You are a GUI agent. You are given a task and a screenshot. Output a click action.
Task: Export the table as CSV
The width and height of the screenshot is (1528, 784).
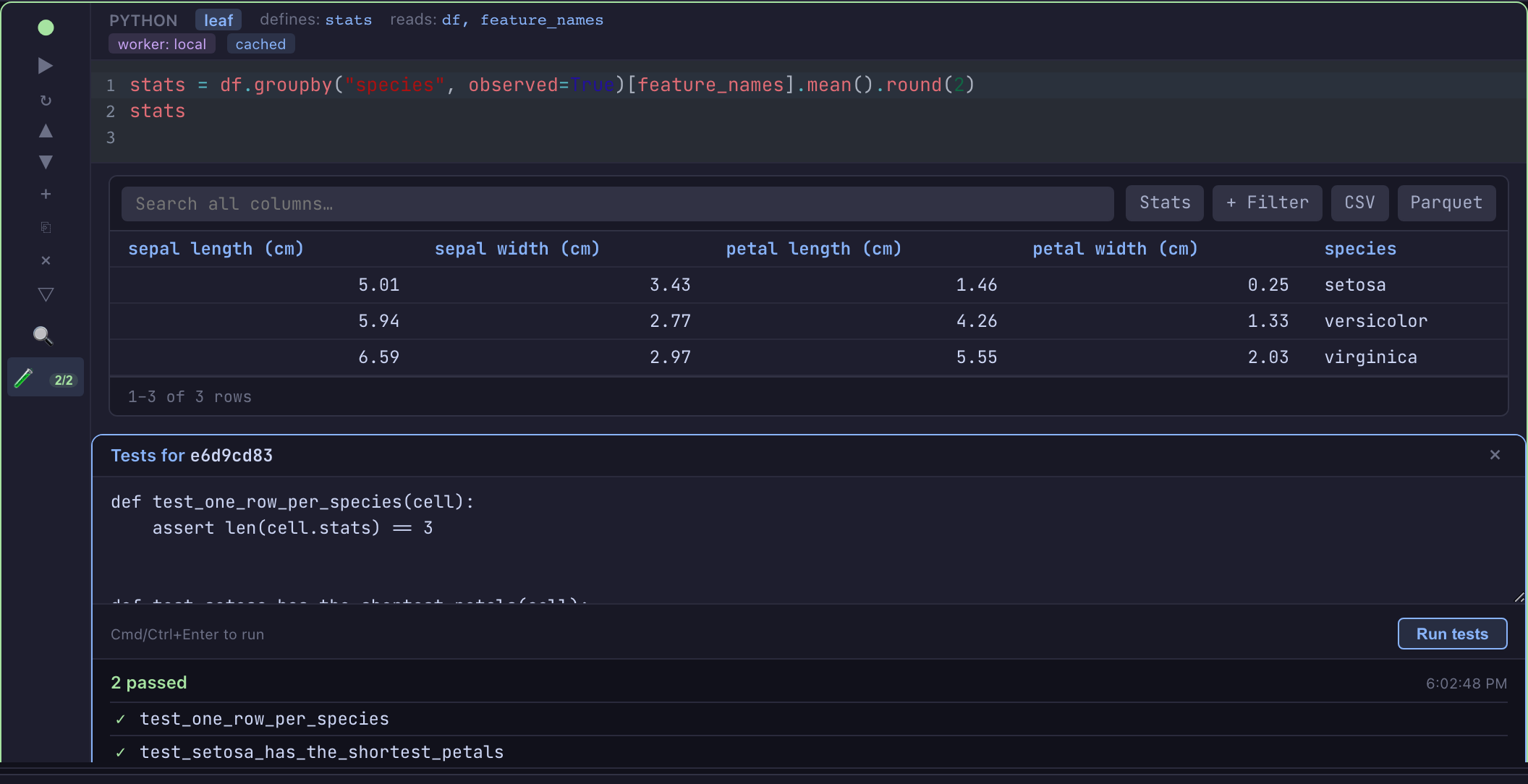(x=1359, y=203)
